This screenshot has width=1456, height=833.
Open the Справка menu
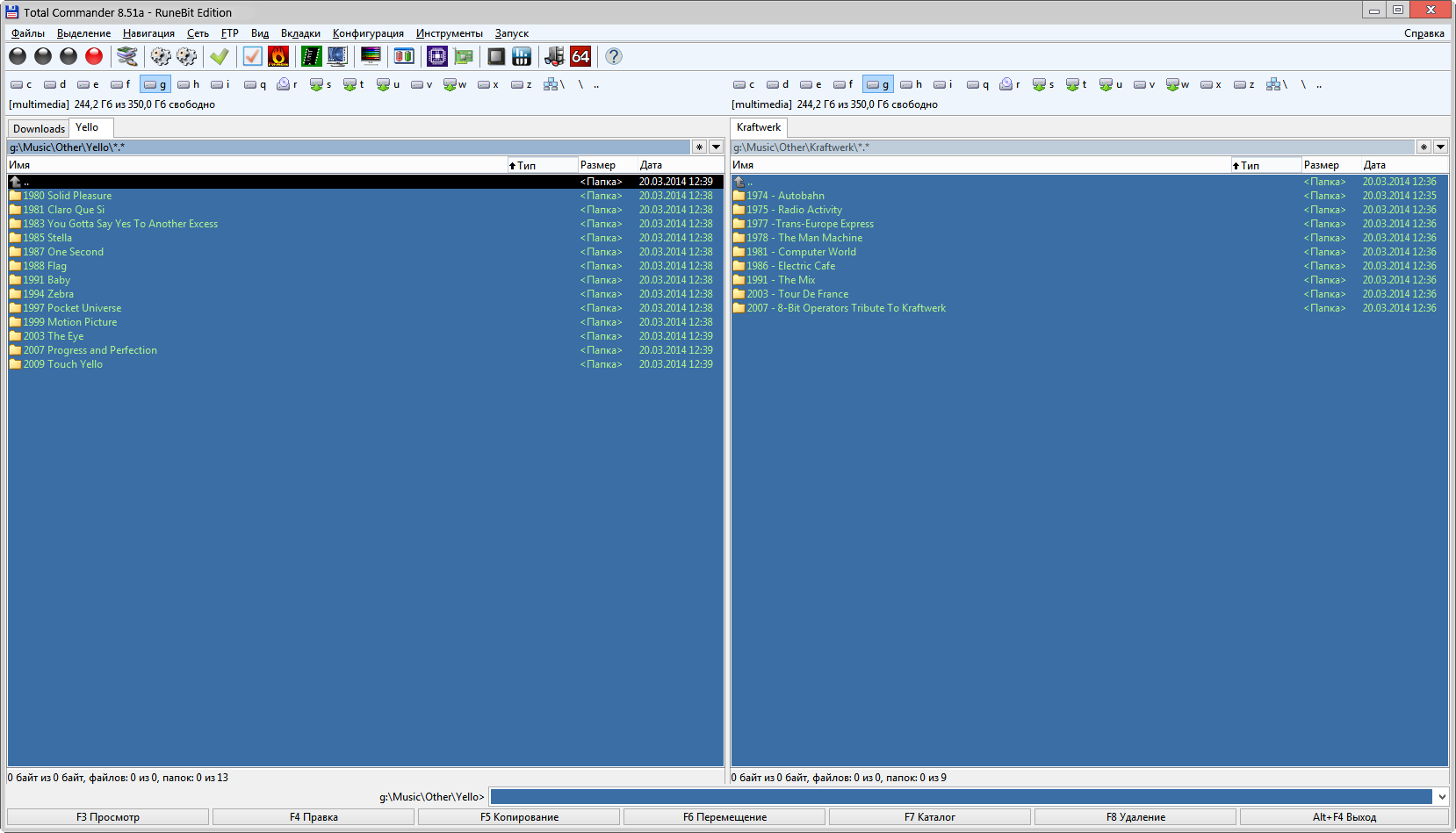(1424, 33)
